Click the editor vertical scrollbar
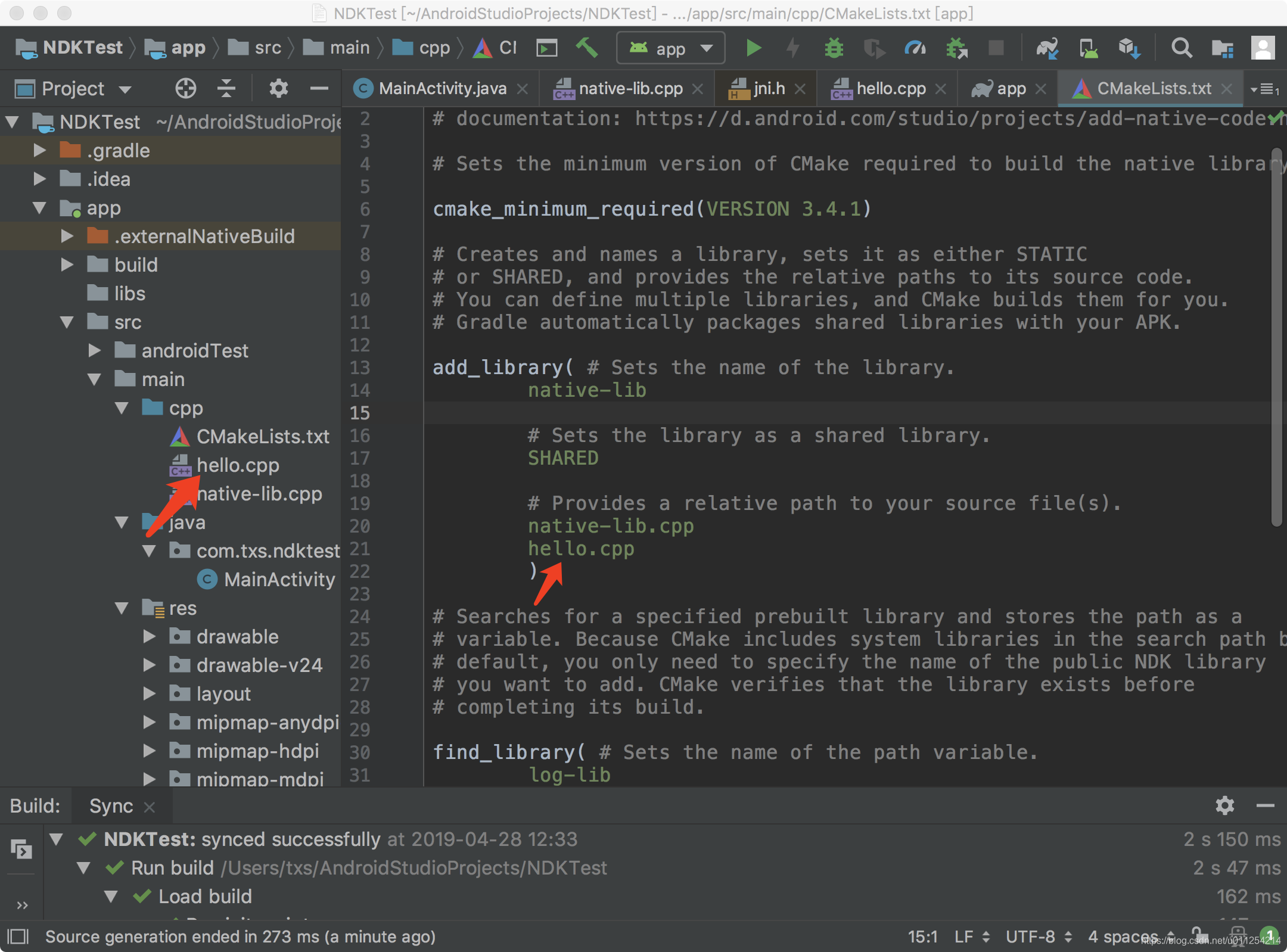This screenshot has width=1287, height=952. pyautogui.click(x=1276, y=337)
